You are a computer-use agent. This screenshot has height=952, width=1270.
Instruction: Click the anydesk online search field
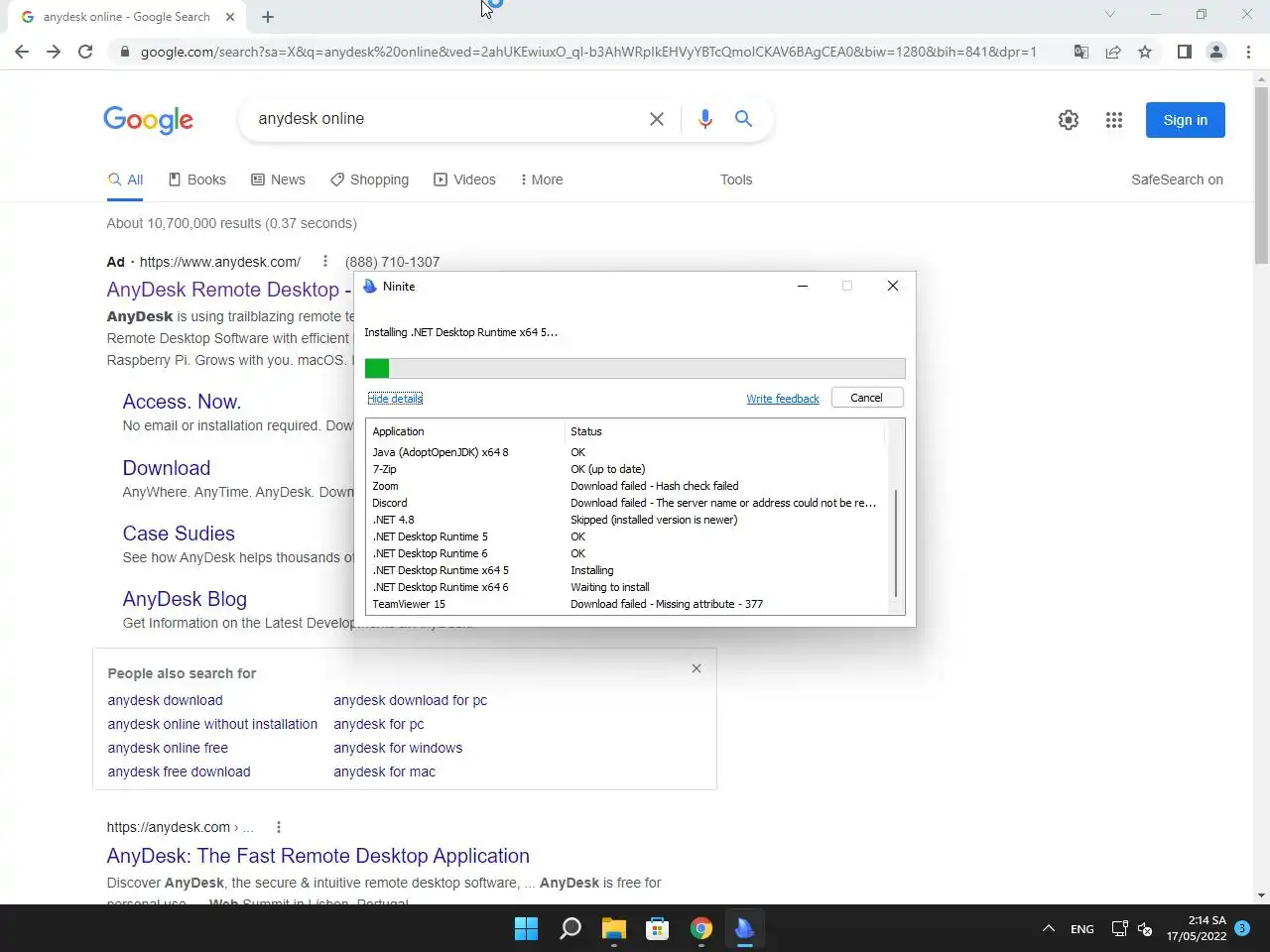446,119
